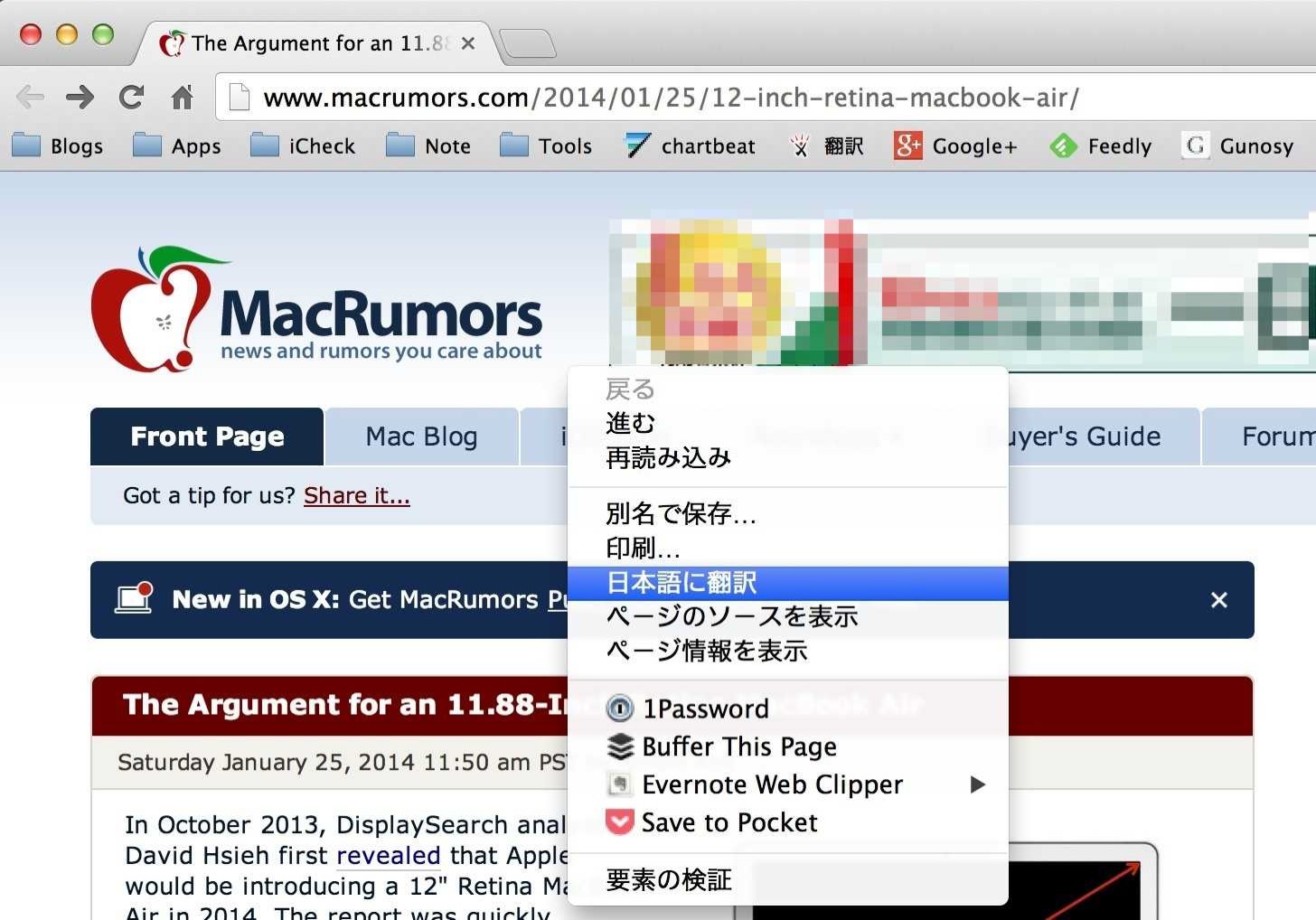Open the Forums tab

click(1259, 437)
